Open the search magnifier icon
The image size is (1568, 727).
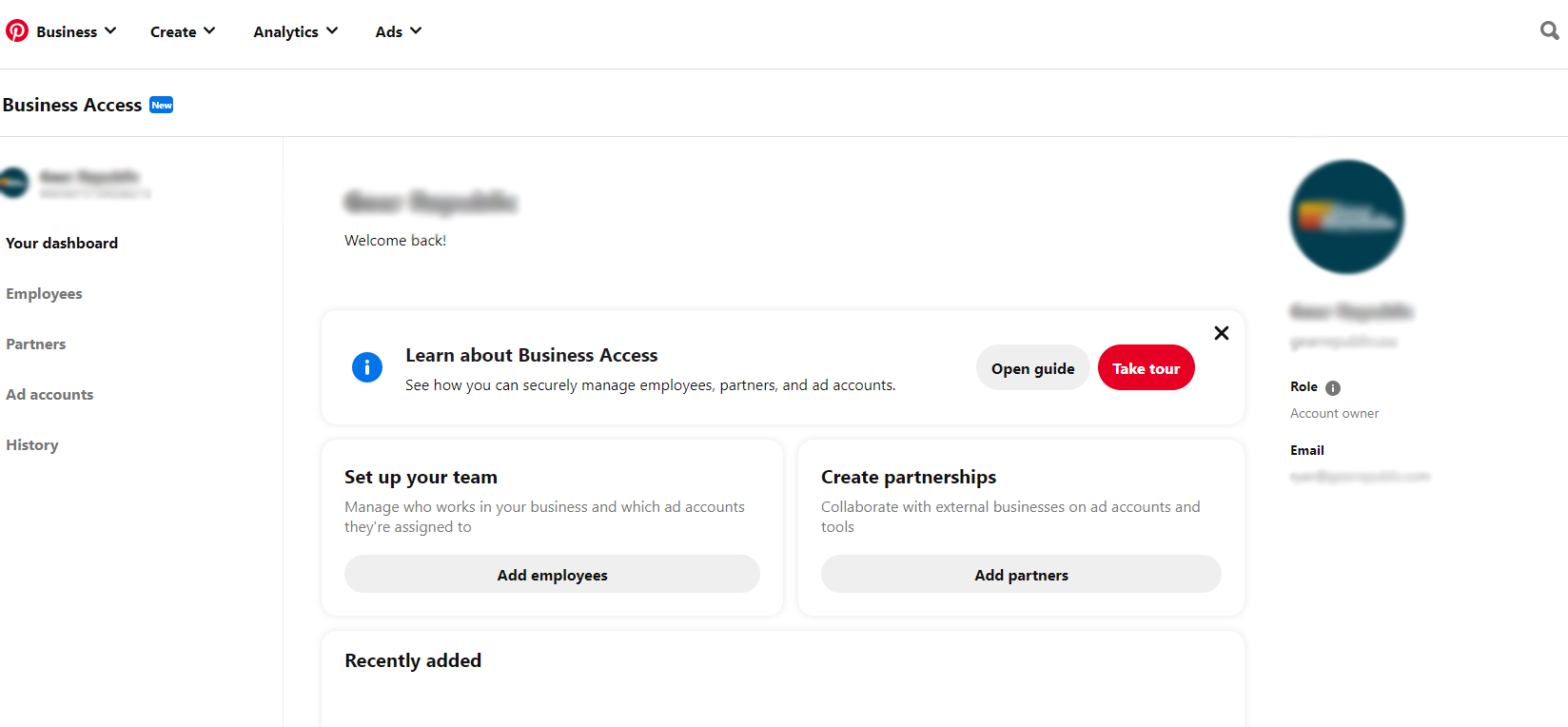(x=1549, y=31)
